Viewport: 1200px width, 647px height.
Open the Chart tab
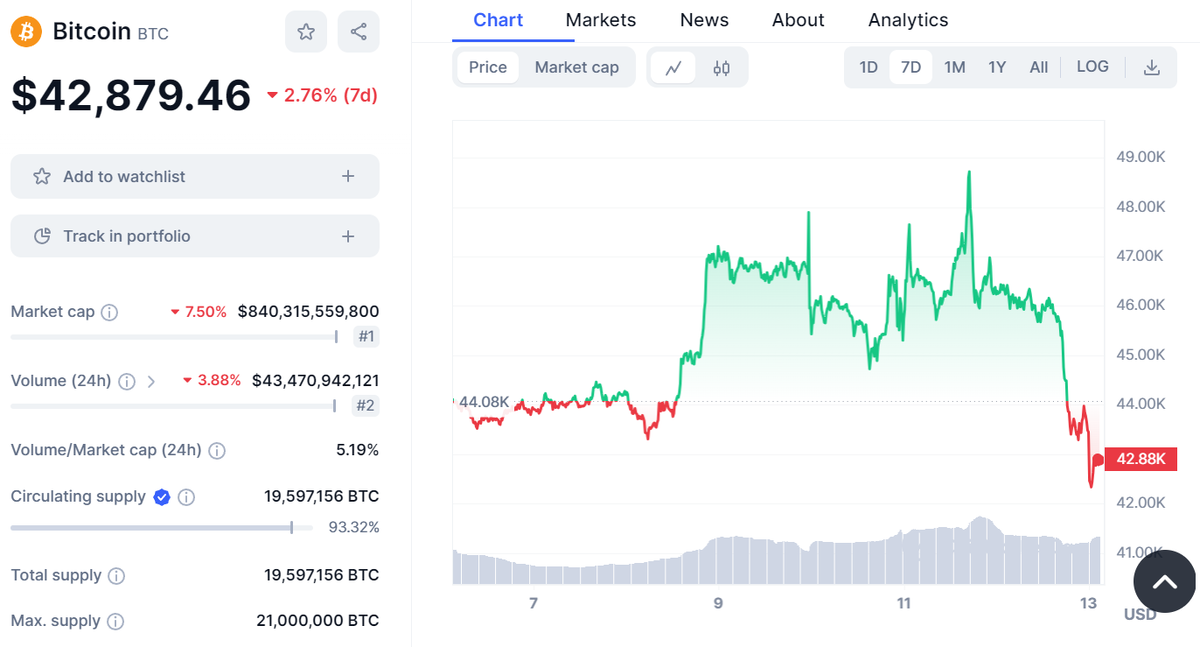point(498,20)
